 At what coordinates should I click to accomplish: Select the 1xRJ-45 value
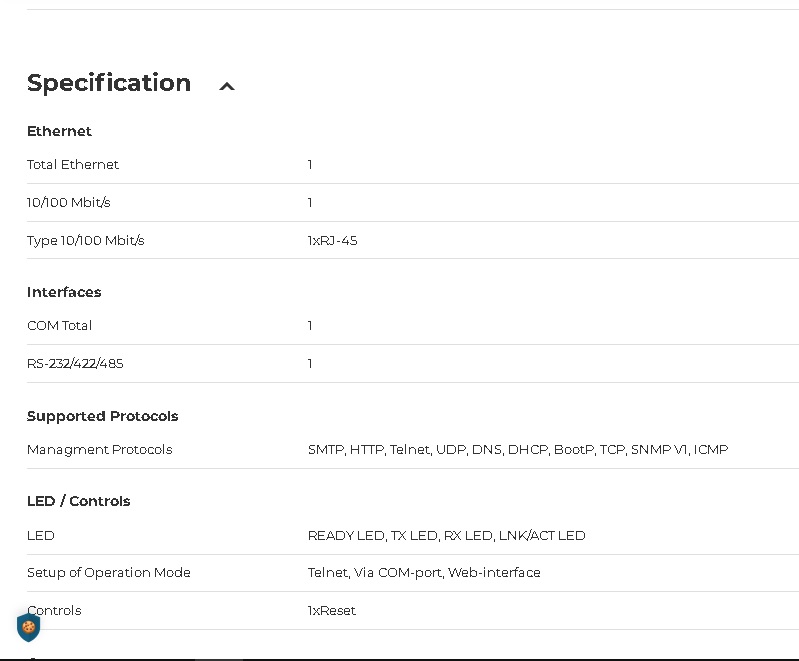tap(332, 240)
